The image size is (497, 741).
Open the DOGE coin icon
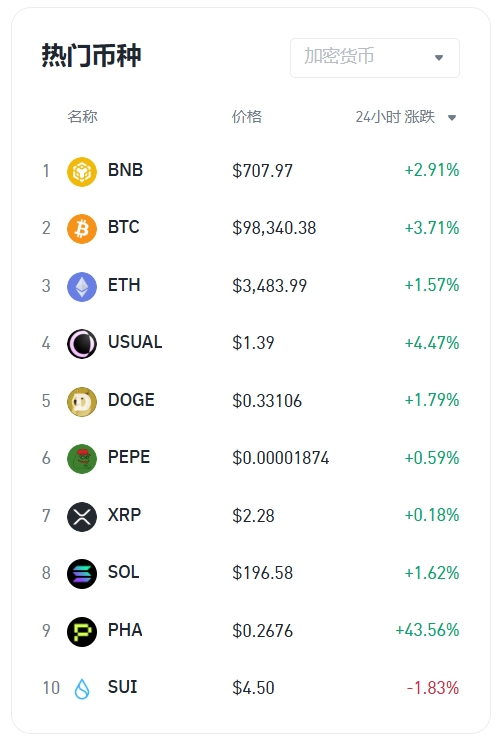point(82,401)
